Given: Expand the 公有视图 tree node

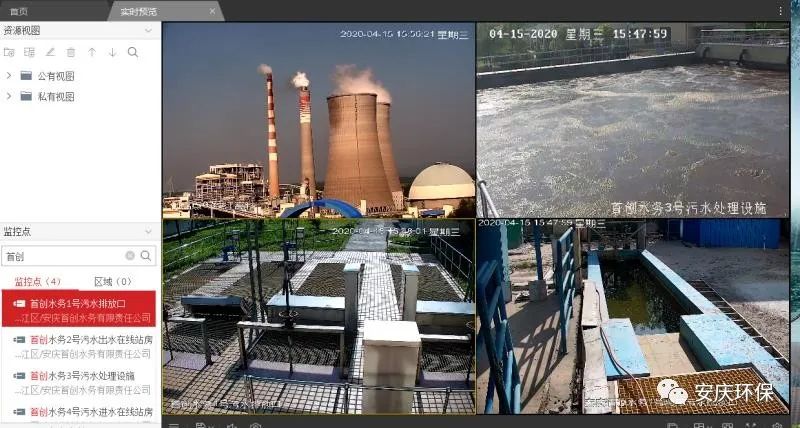Looking at the screenshot, I should pos(8,76).
